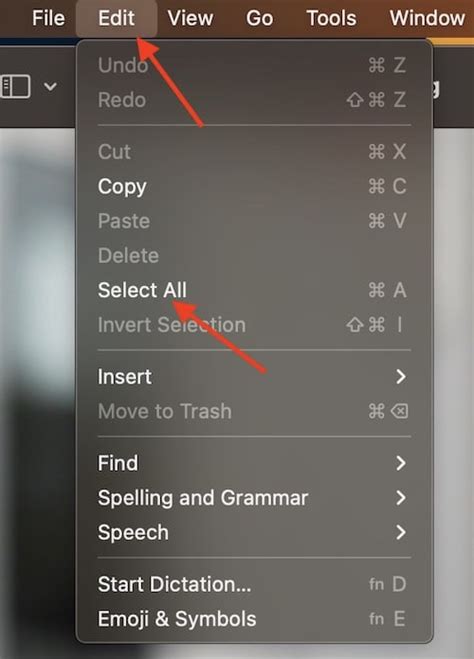Screen dimensions: 474x659
Task: Click the Find submenu arrow chevron
Action: coord(401,463)
